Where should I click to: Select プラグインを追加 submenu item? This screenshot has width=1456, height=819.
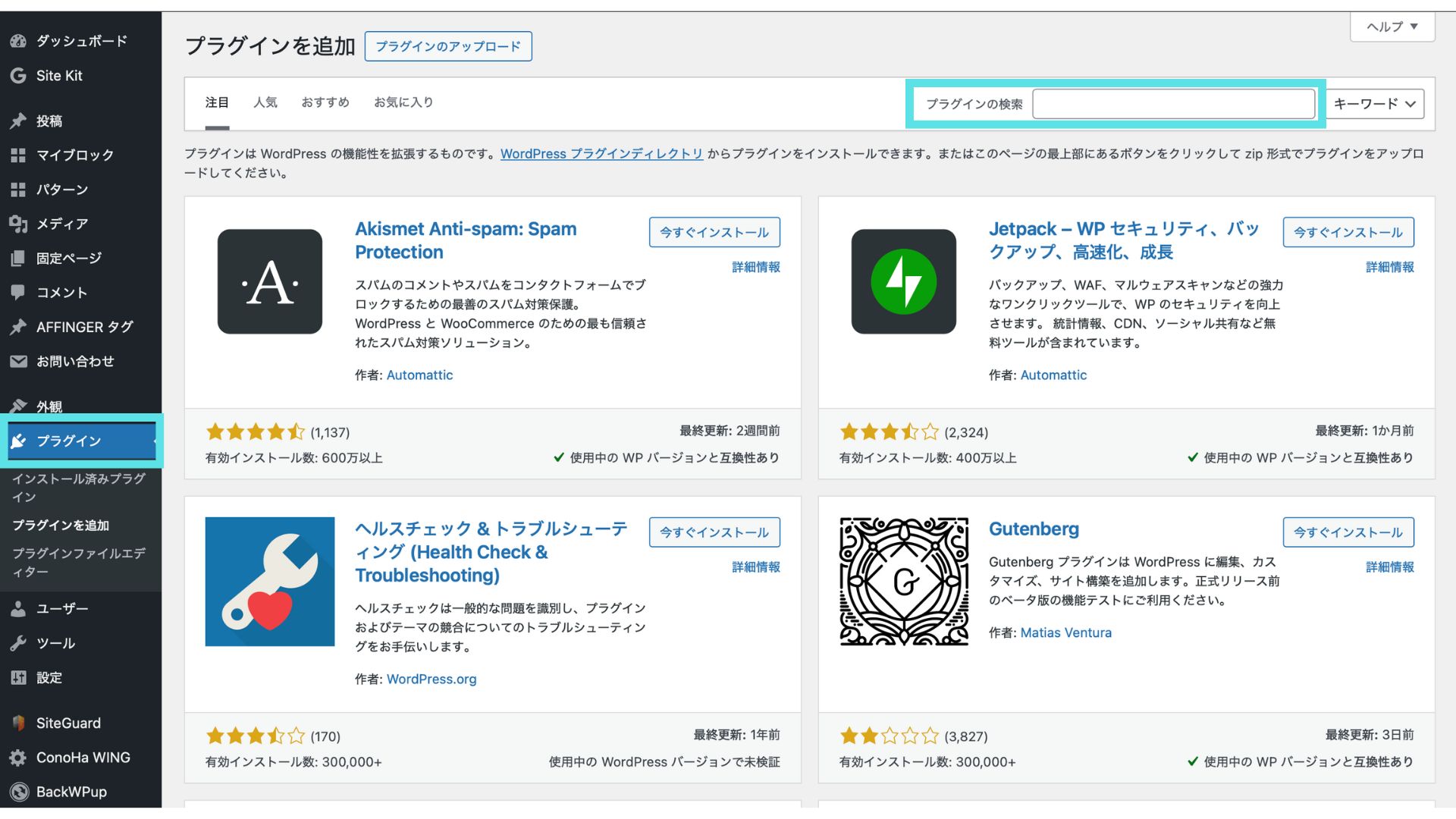click(x=61, y=526)
